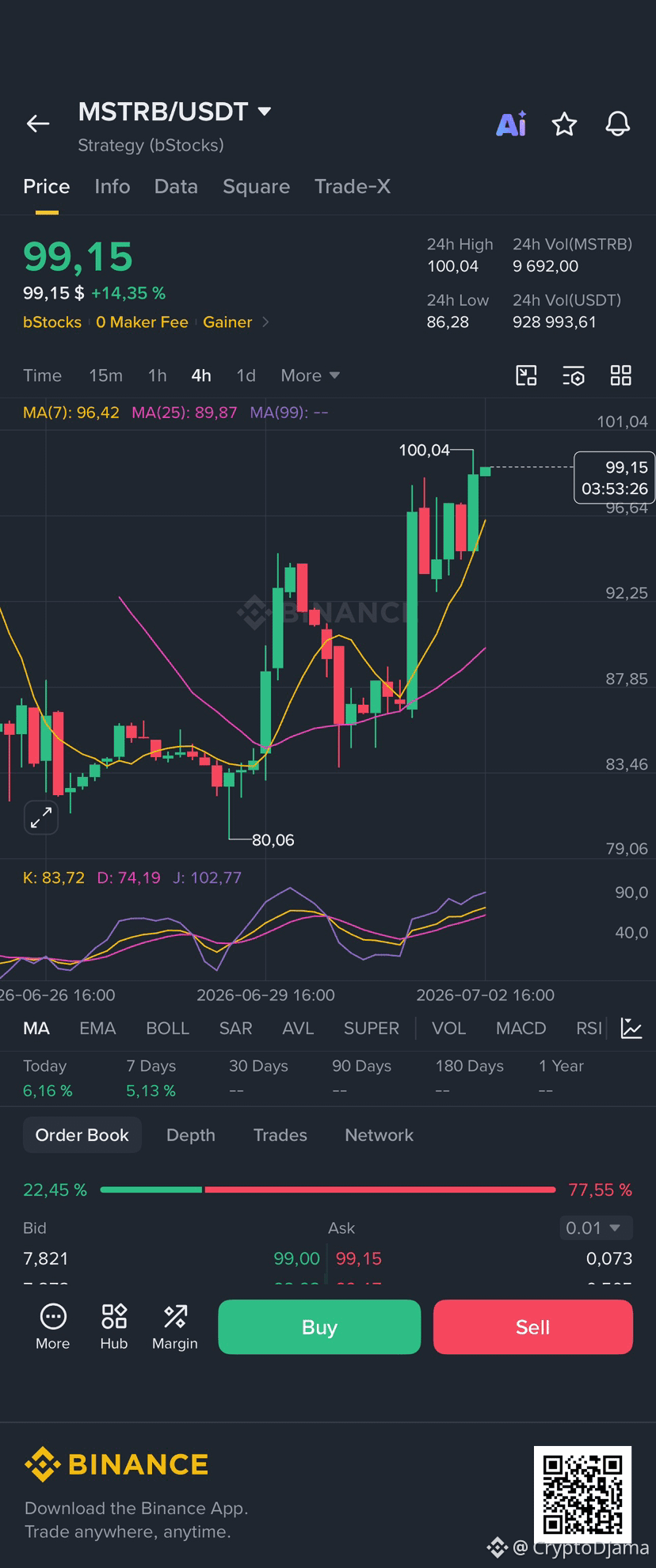Image resolution: width=656 pixels, height=1568 pixels.
Task: Tap the 80,06 low price marker
Action: (x=273, y=839)
